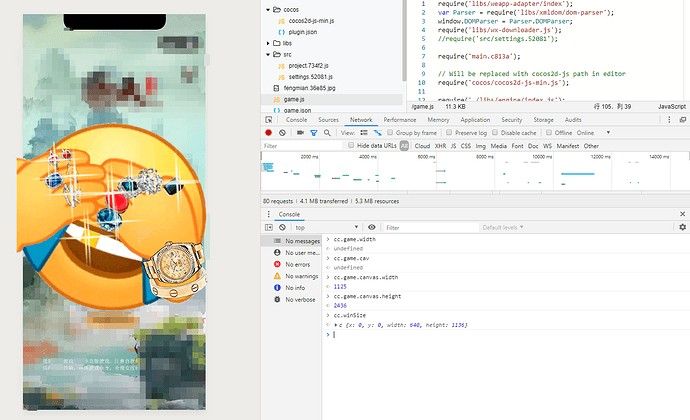Tick the Hide data URLs checkbox
This screenshot has width=690, height=420.
click(x=351, y=145)
